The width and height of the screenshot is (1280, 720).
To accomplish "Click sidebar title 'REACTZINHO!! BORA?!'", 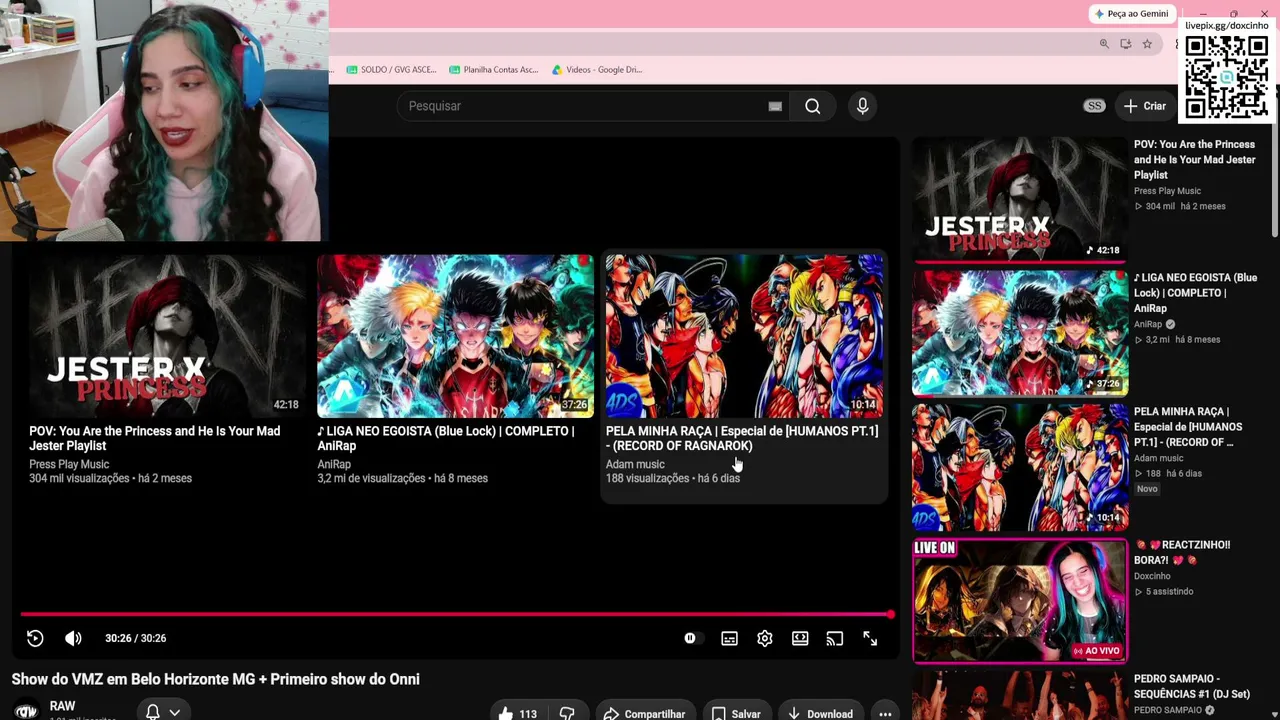I will click(1182, 552).
